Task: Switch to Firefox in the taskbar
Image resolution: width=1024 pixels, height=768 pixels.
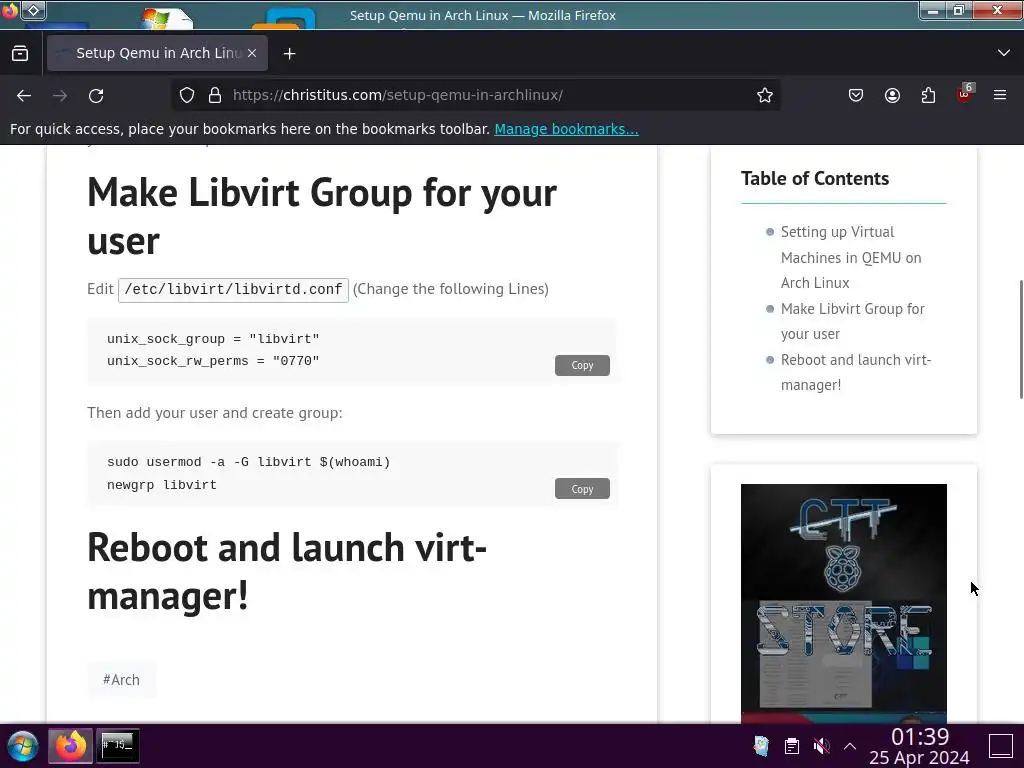Action: click(71, 746)
